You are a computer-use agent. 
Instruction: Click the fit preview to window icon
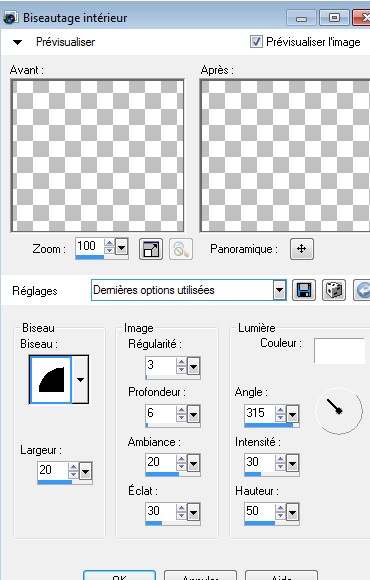coord(151,249)
